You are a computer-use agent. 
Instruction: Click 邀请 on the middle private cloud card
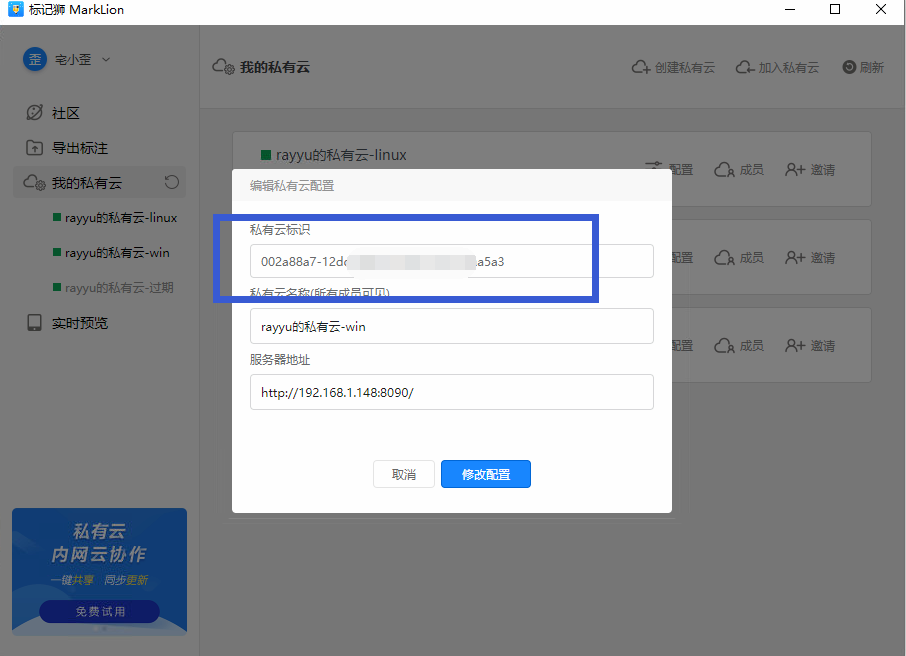coord(810,258)
